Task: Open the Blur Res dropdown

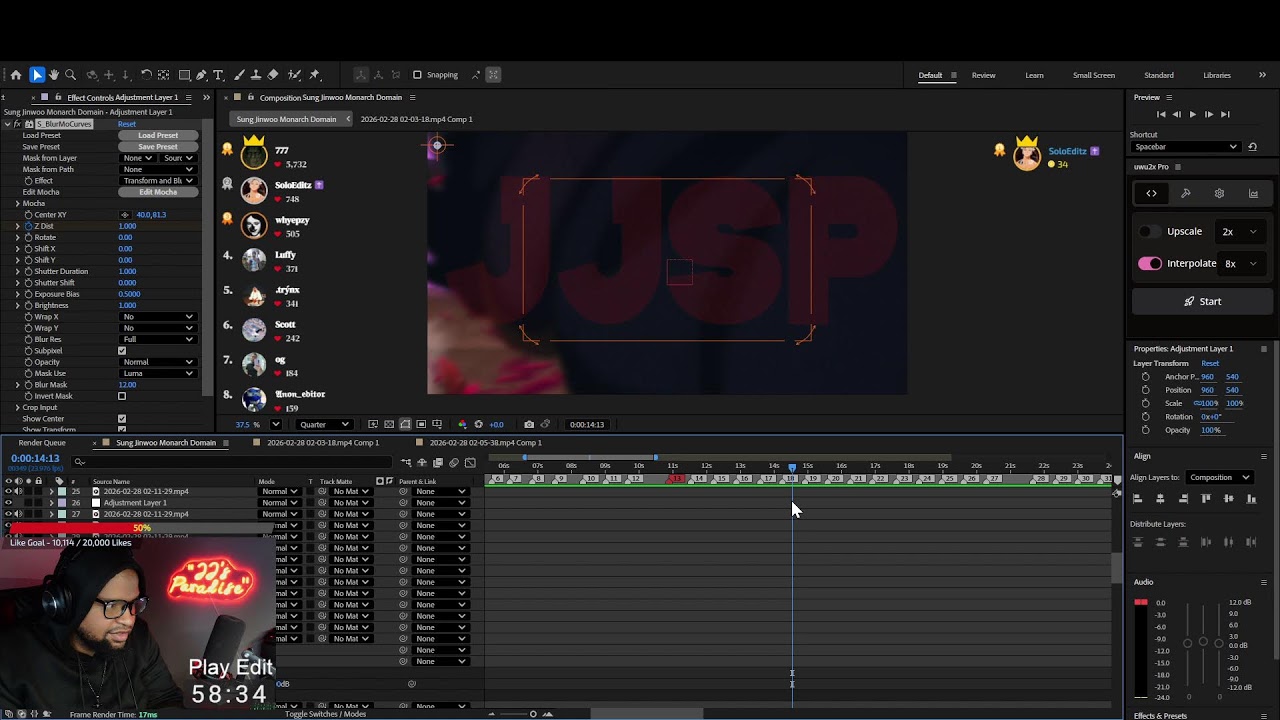Action: pyautogui.click(x=158, y=339)
